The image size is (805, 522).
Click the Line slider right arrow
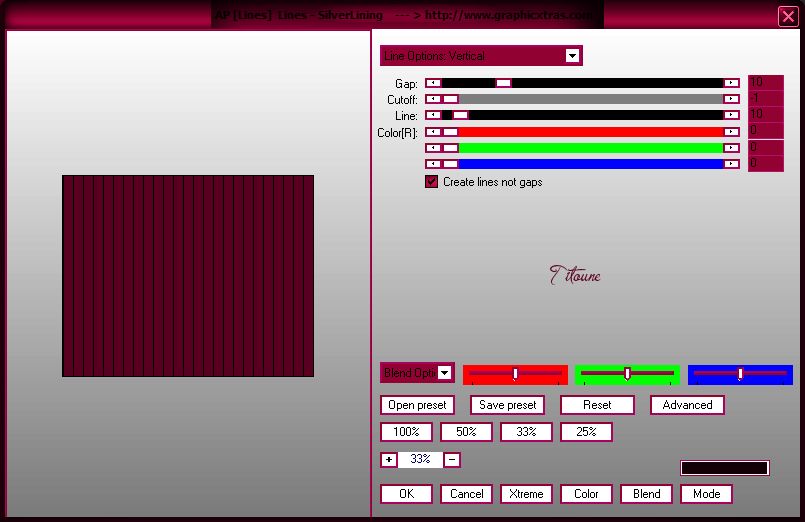pos(732,115)
